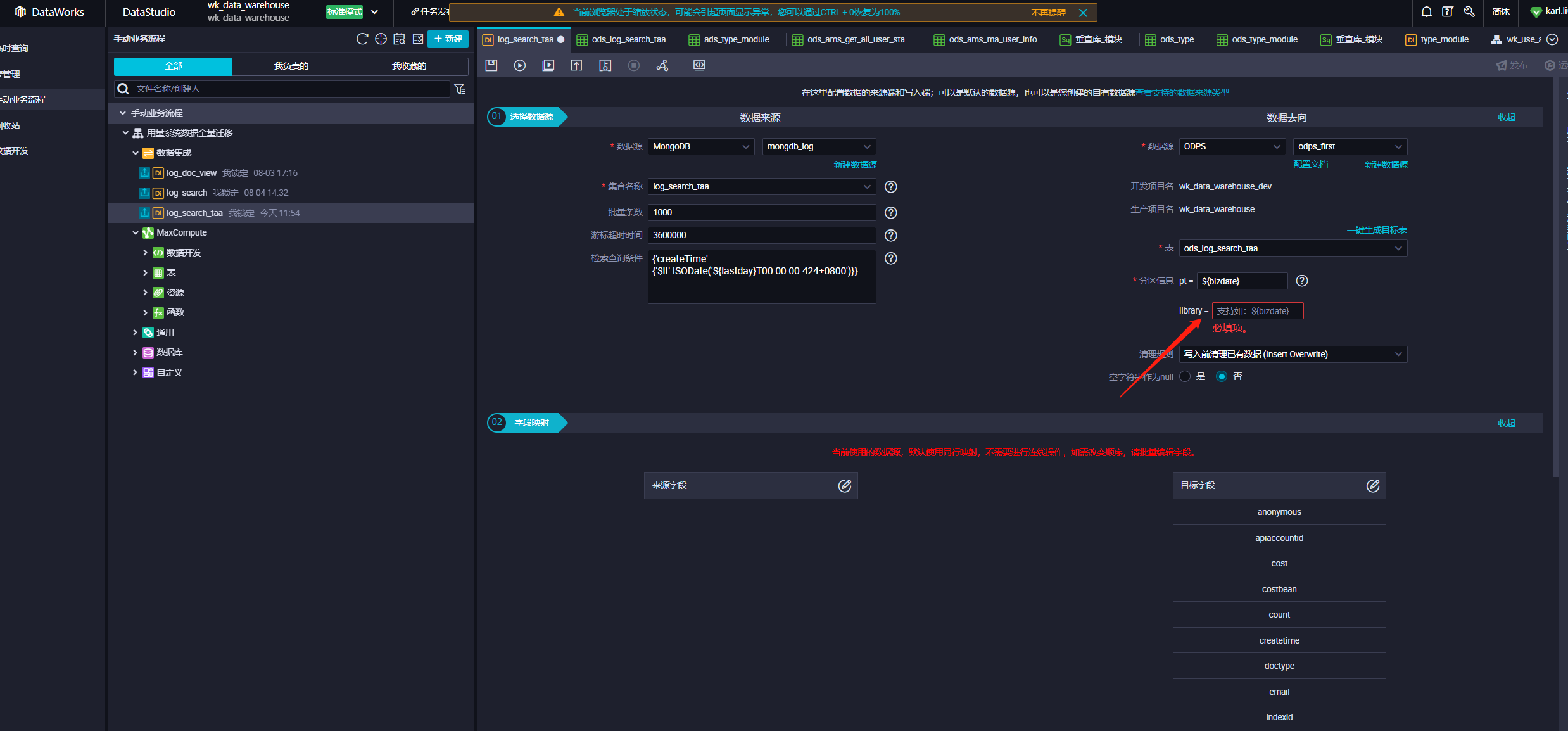This screenshot has height=731, width=1568.
Task: Click the unlock/steal-lock toolbar icon
Action: tap(605, 65)
